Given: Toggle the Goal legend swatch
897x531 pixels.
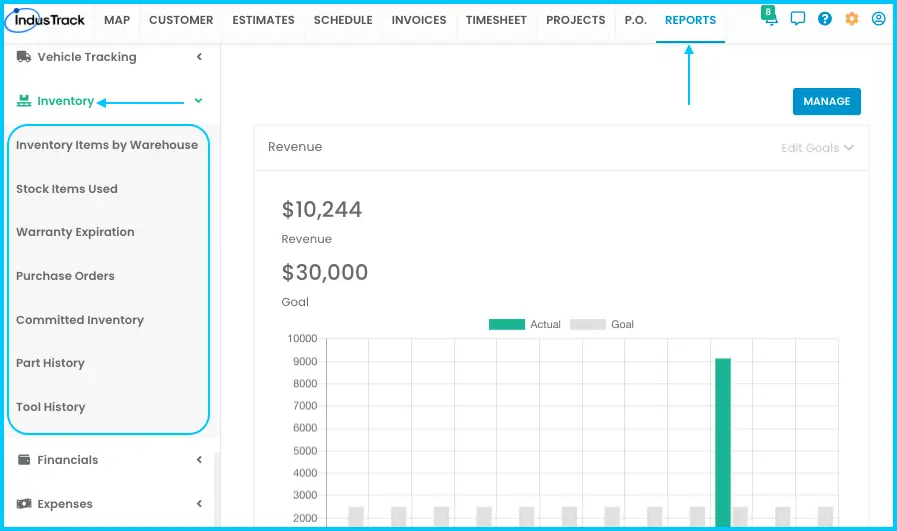Looking at the screenshot, I should 588,324.
